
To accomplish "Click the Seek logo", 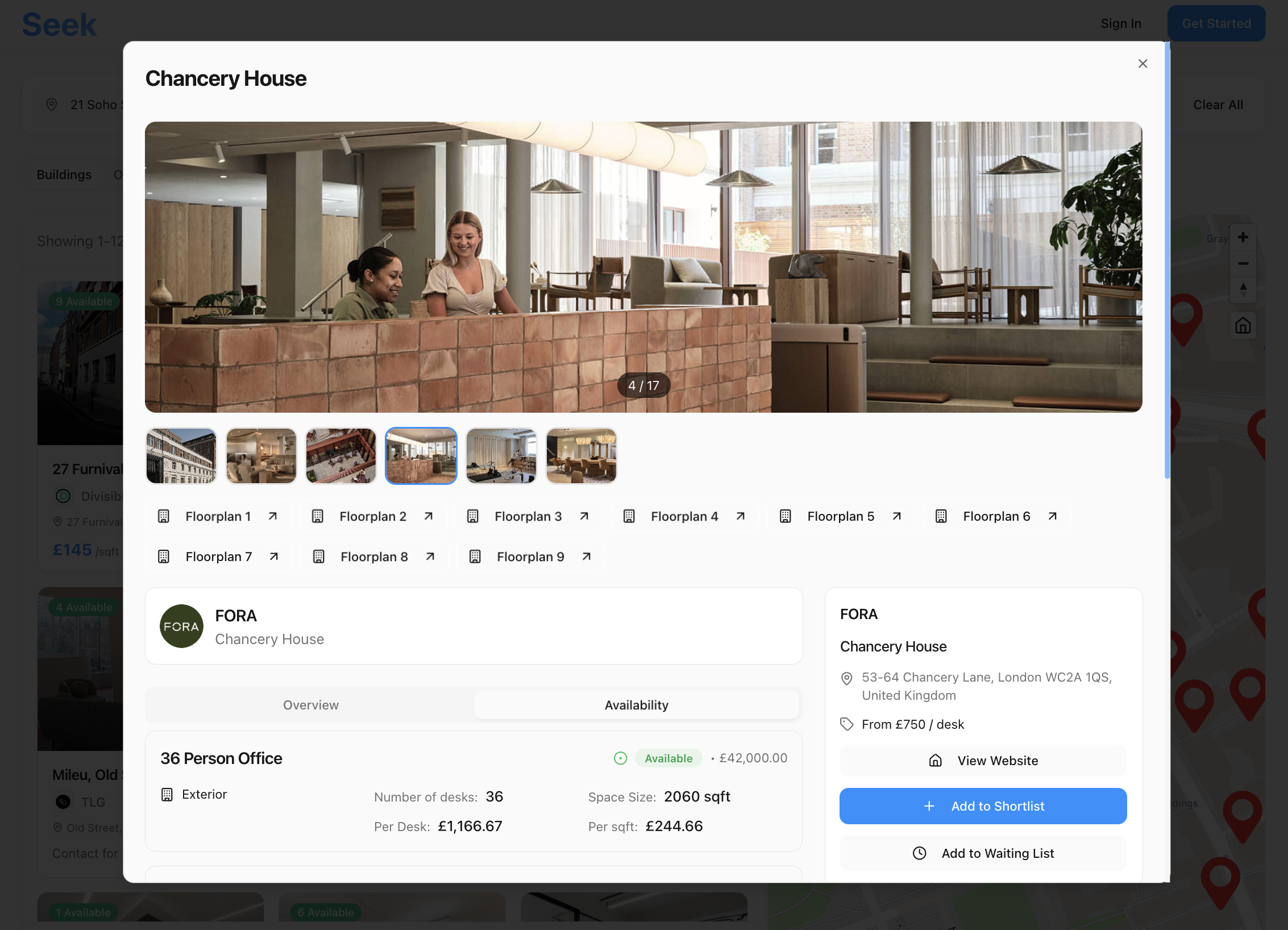I will click(x=60, y=25).
